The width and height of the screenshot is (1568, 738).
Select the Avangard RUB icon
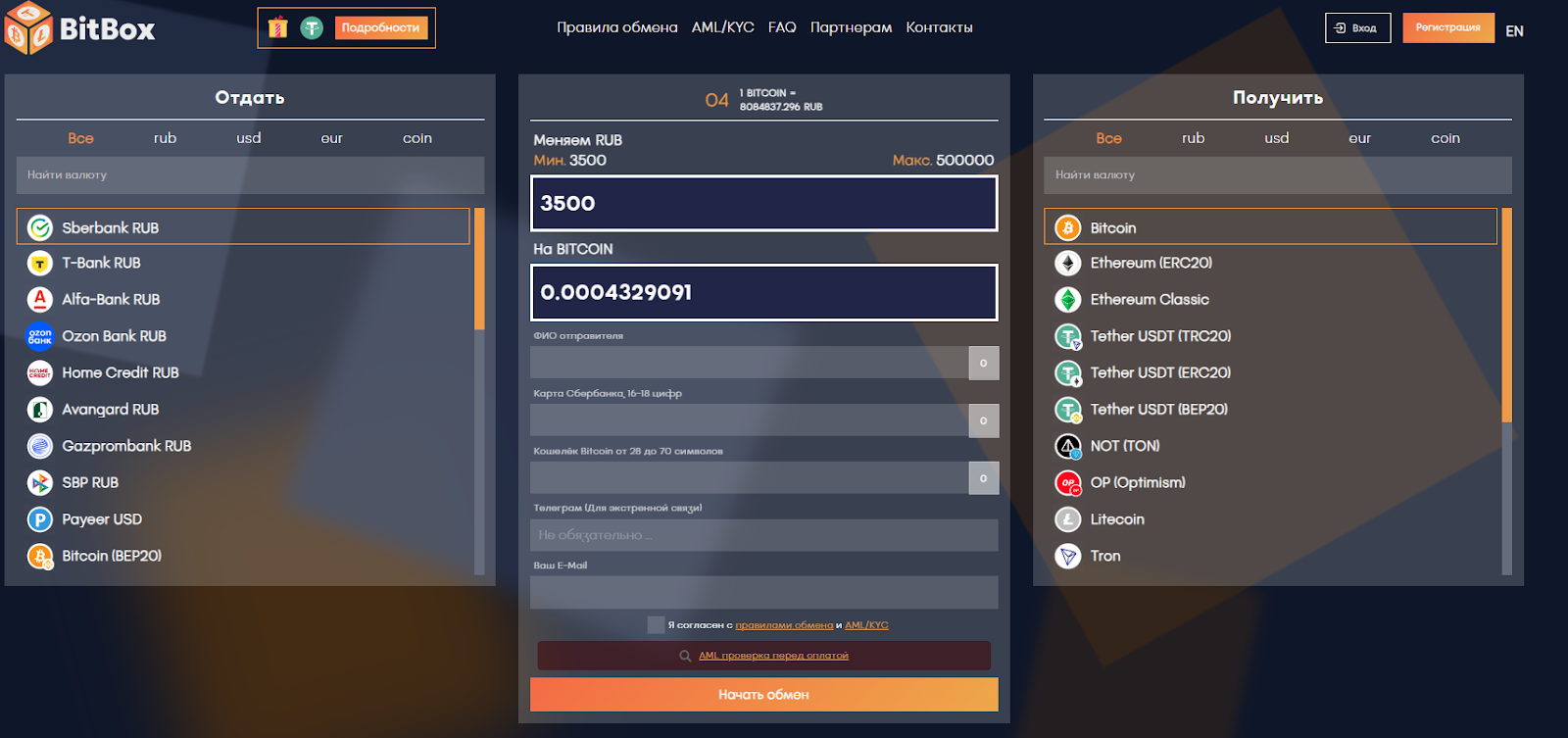coord(40,409)
